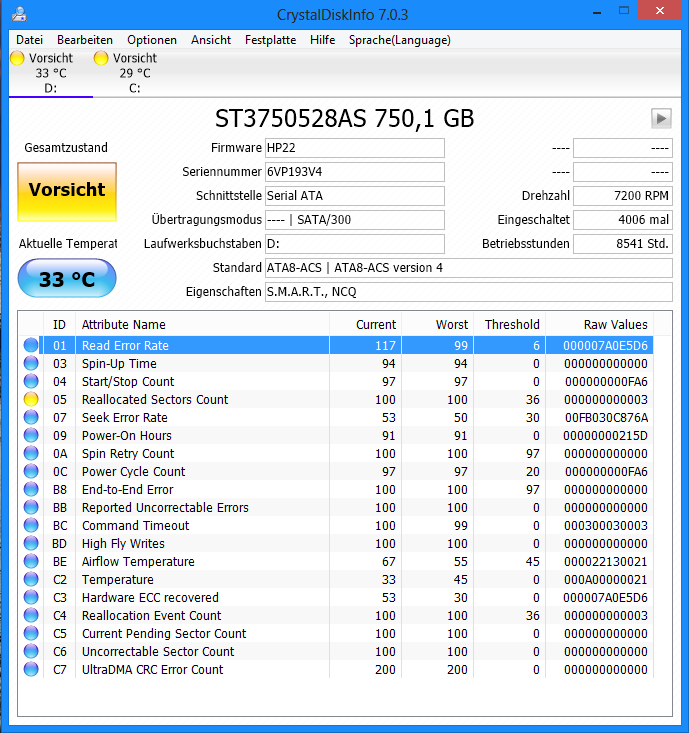
Task: Click the Current column header
Action: 366,324
